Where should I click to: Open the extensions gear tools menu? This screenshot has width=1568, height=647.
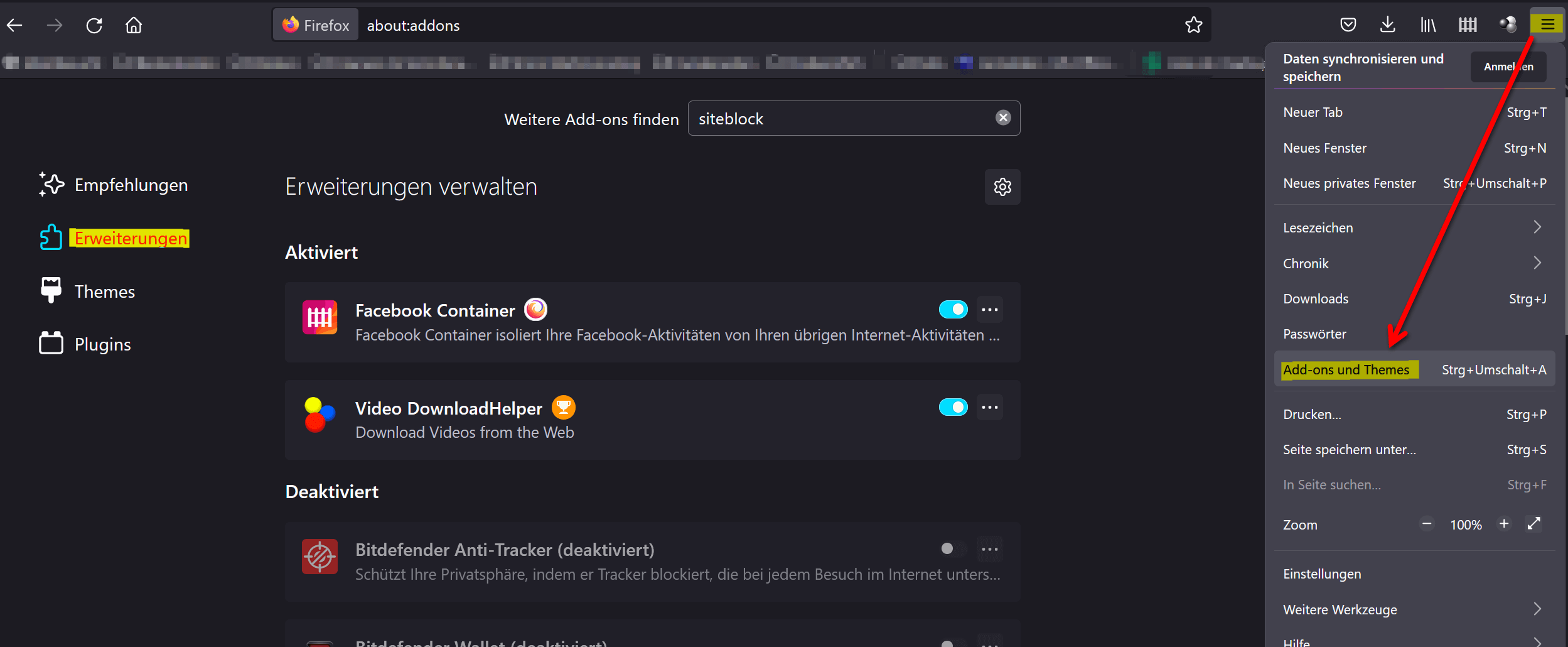1002,187
